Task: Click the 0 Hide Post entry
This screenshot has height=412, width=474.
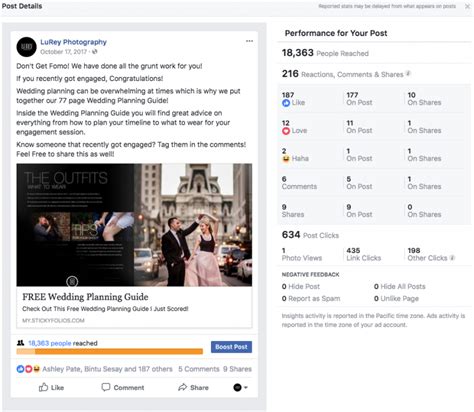Action: 301,286
